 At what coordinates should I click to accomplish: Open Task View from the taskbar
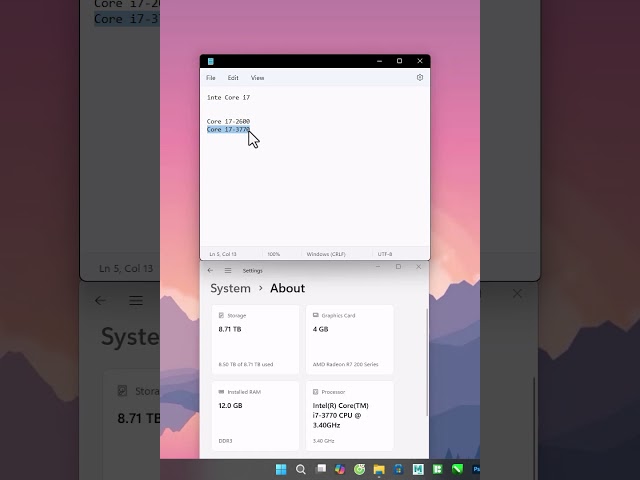coord(321,469)
